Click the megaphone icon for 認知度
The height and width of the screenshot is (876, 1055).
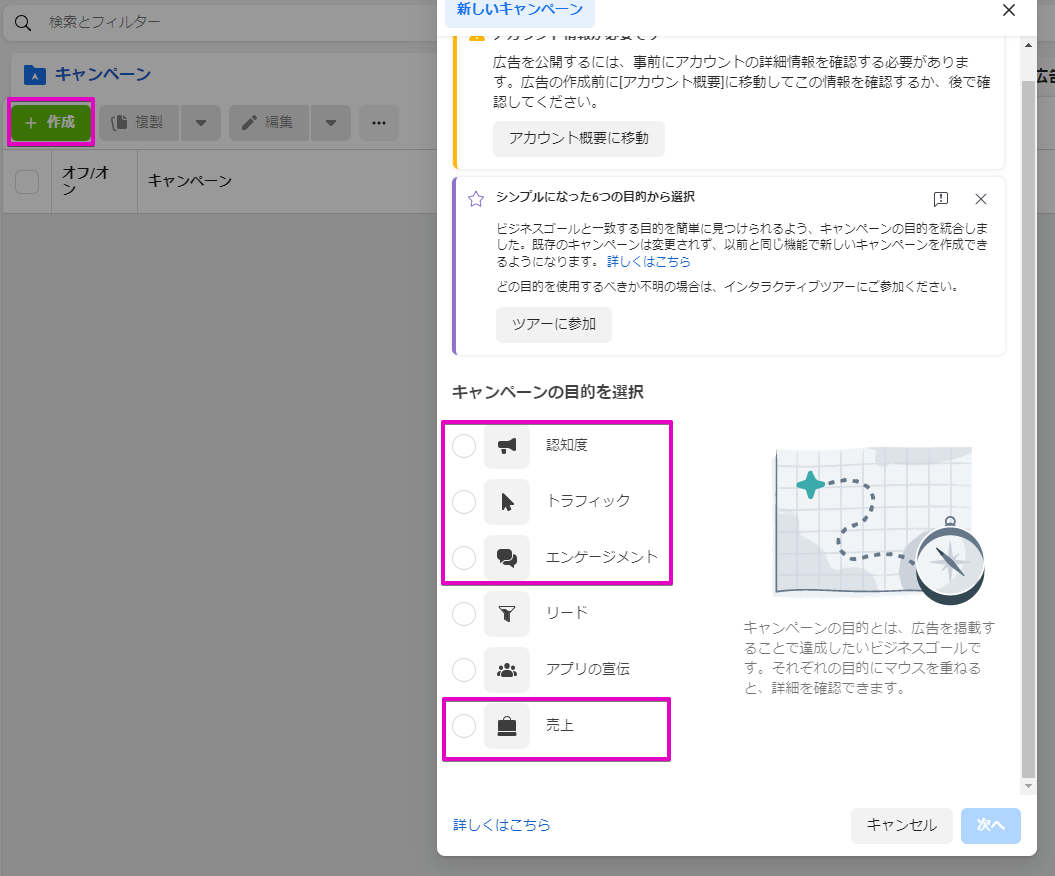point(507,446)
